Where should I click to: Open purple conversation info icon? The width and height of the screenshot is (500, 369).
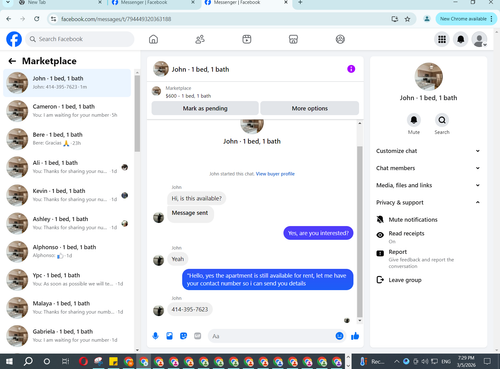(351, 69)
